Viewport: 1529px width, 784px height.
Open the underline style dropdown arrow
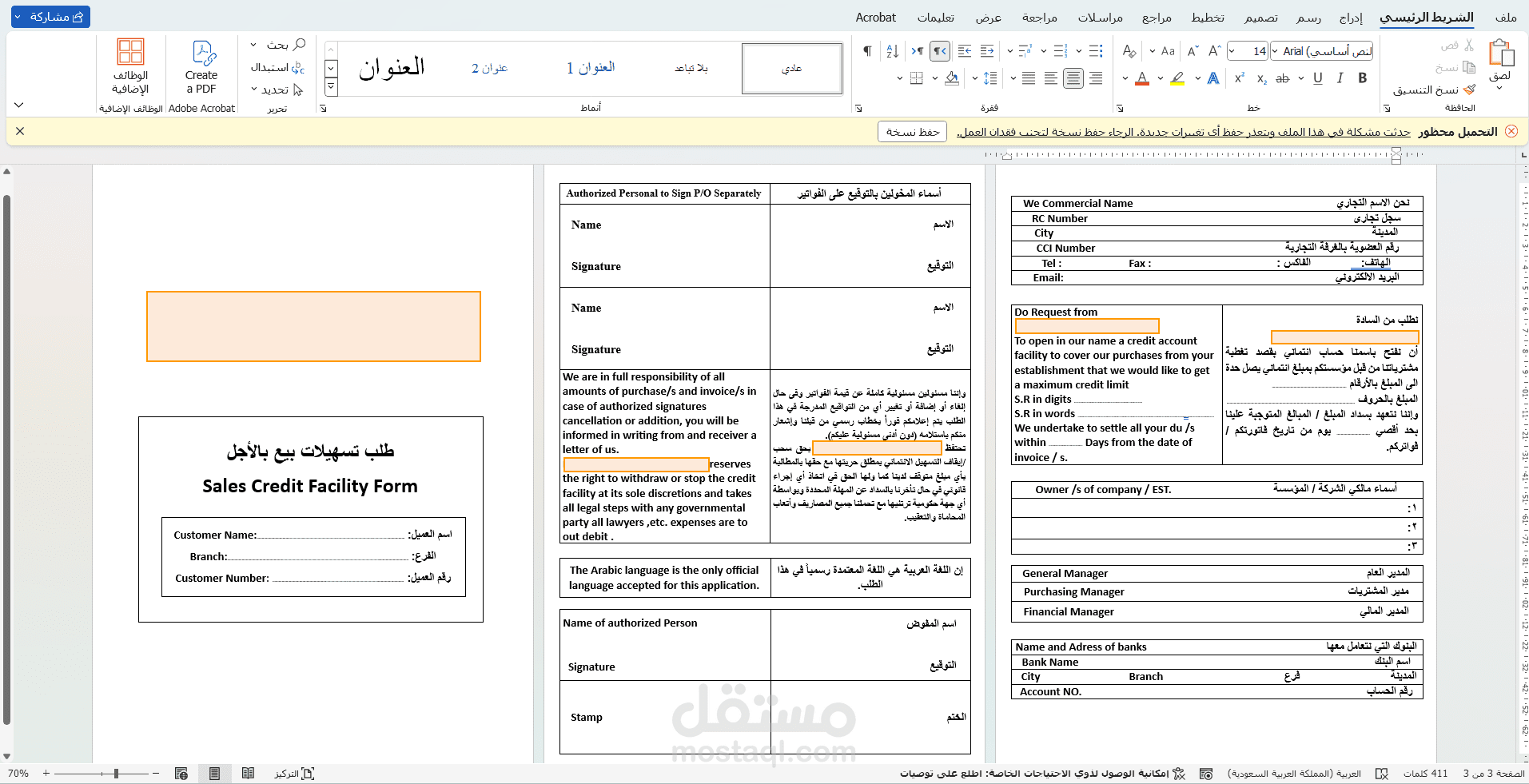1301,78
